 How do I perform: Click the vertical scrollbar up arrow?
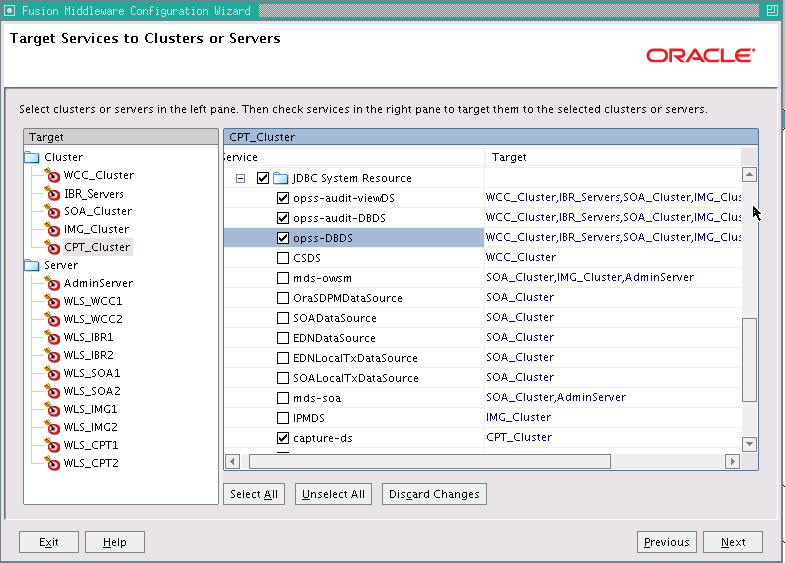click(x=749, y=175)
